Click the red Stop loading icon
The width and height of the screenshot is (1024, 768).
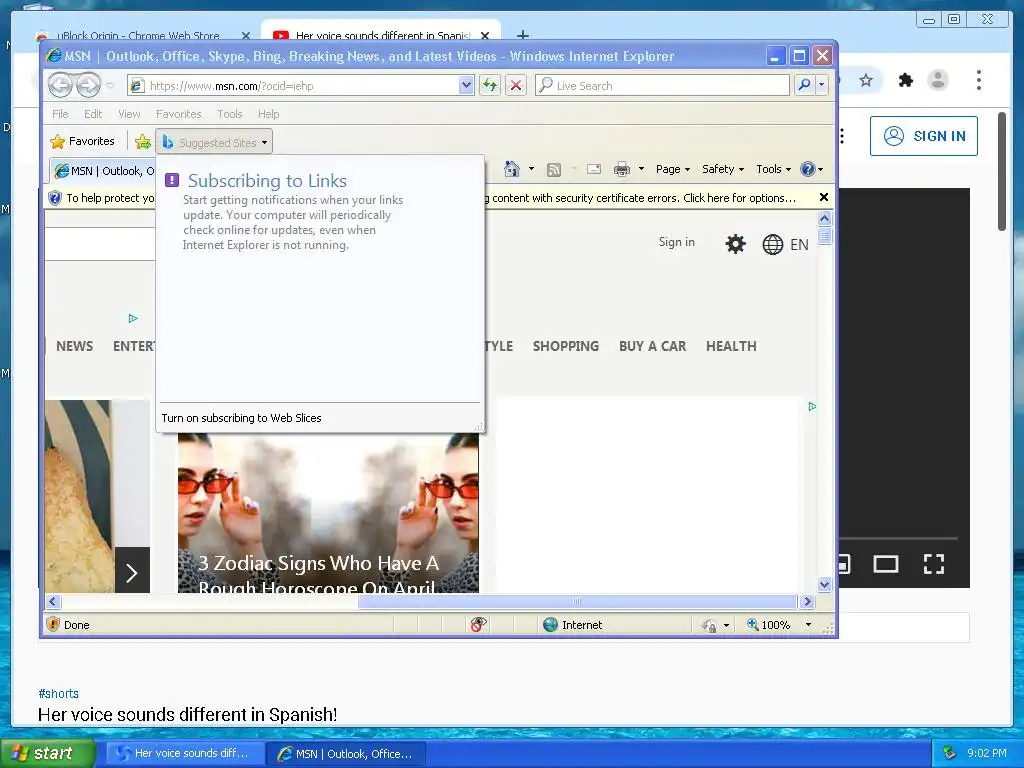(x=516, y=85)
